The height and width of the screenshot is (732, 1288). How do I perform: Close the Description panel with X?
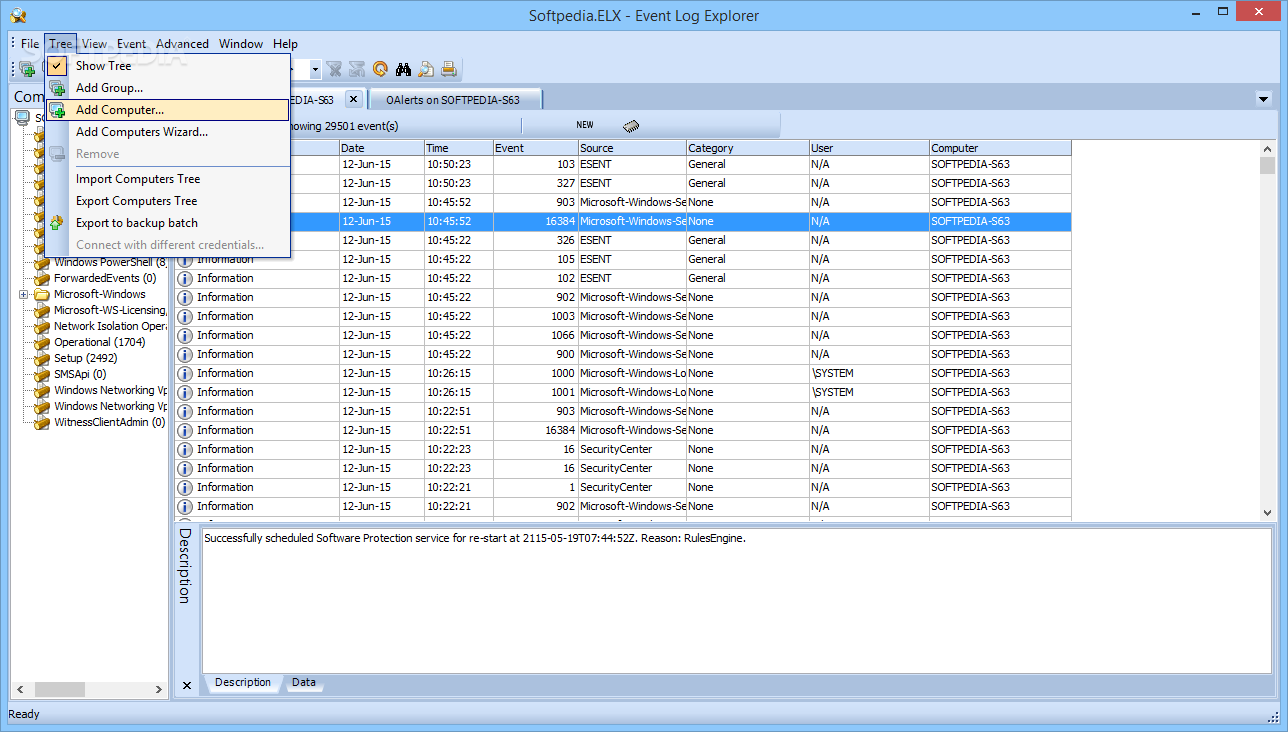(186, 686)
